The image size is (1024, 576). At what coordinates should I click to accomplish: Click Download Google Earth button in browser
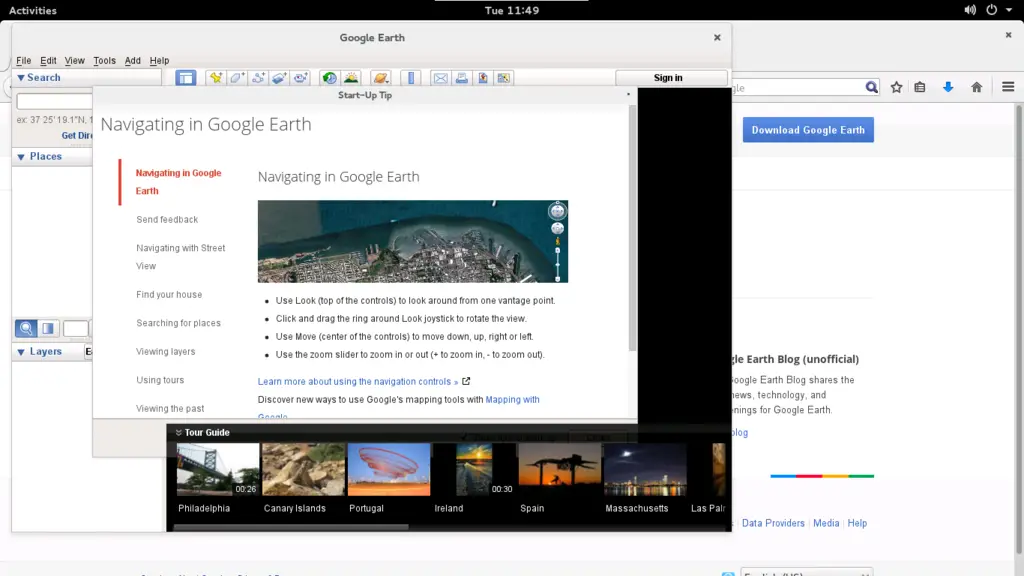point(808,130)
